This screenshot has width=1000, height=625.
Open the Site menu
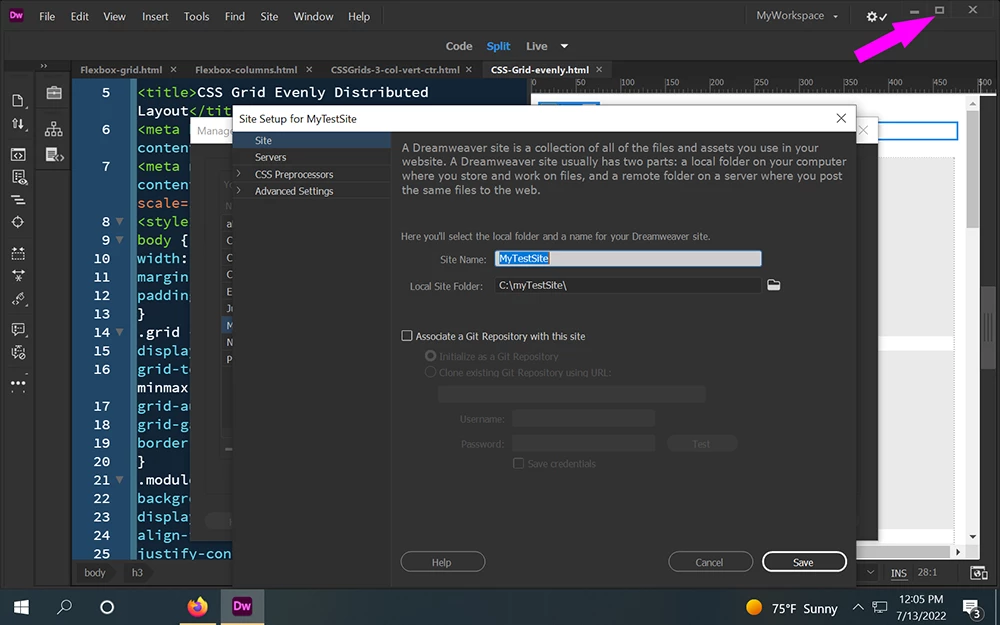(x=269, y=17)
